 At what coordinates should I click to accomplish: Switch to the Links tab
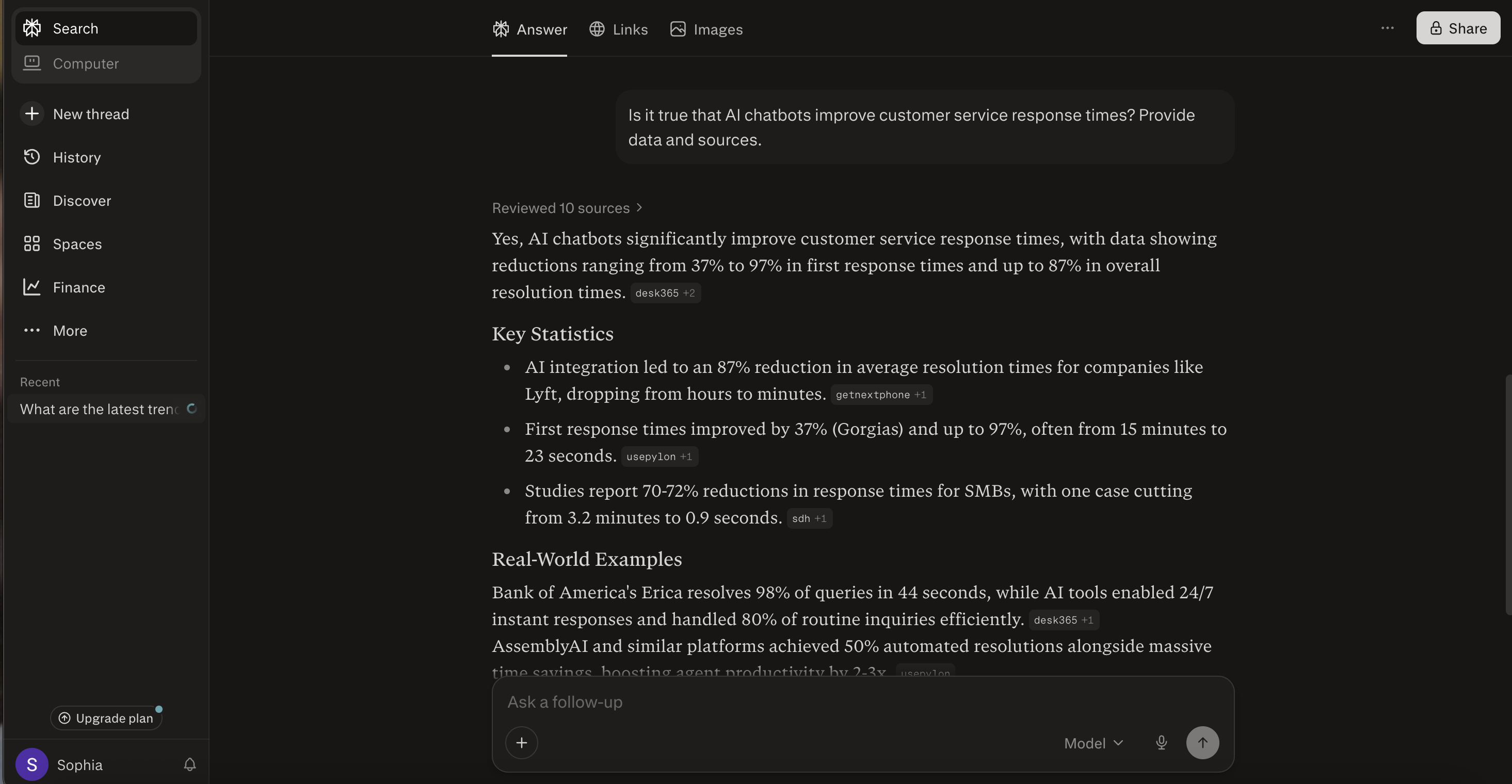619,29
